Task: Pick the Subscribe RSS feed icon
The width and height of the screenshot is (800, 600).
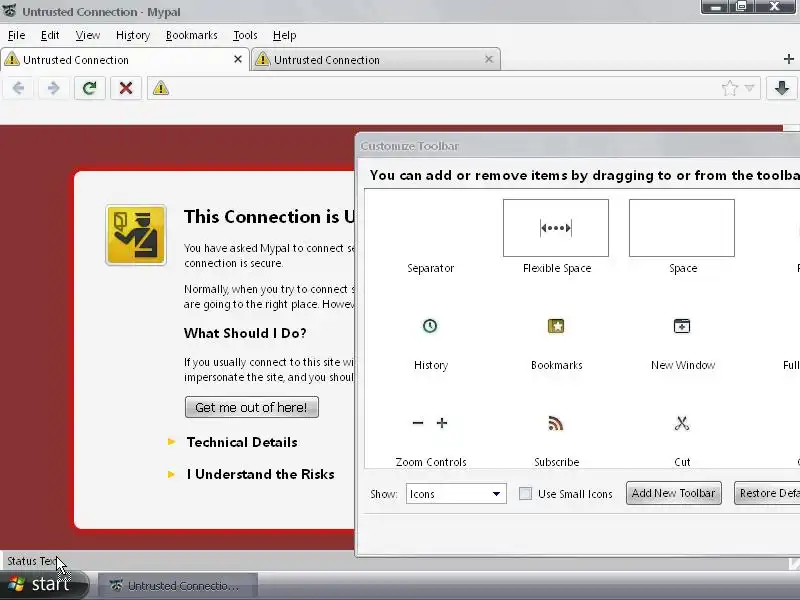Action: click(556, 423)
